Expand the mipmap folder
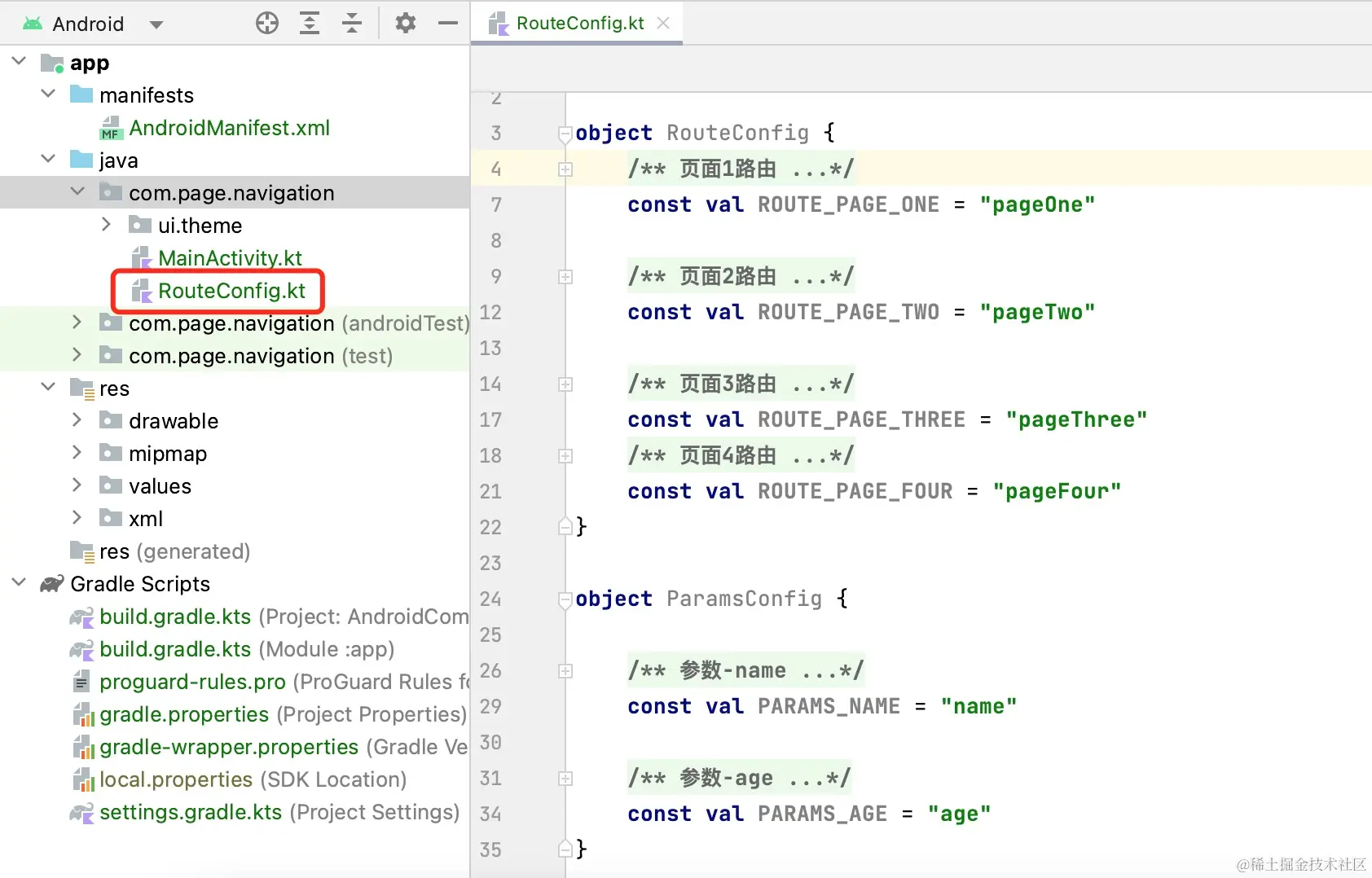Image resolution: width=1372 pixels, height=878 pixels. click(77, 453)
